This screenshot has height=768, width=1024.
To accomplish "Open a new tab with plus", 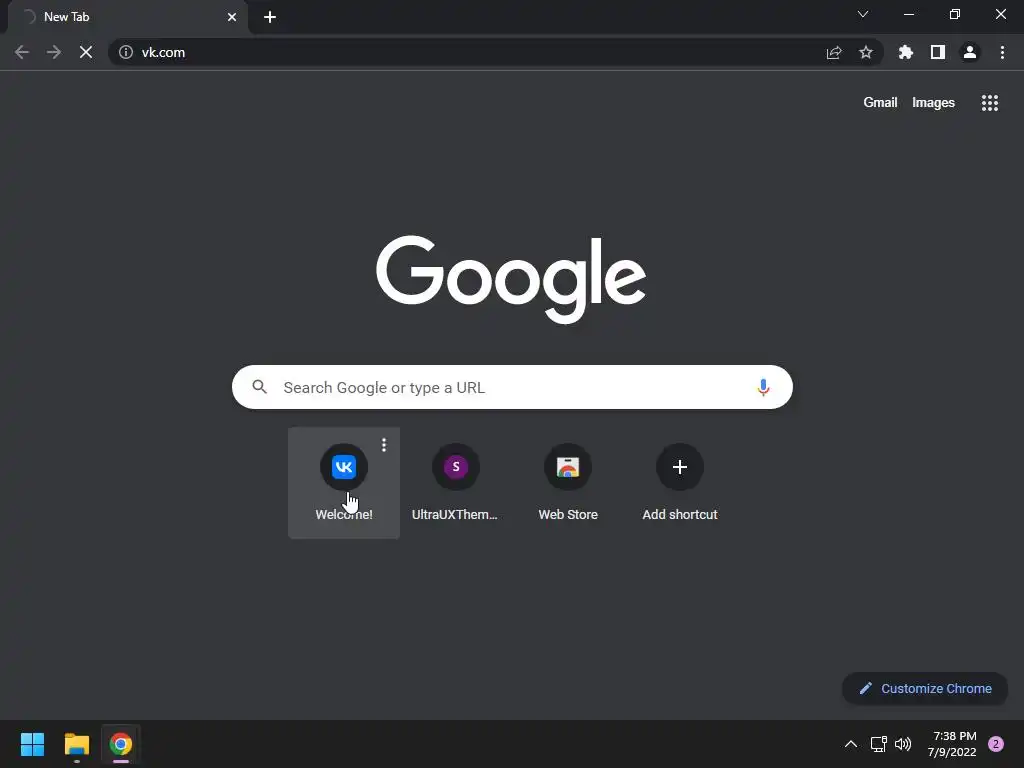I will (x=270, y=17).
